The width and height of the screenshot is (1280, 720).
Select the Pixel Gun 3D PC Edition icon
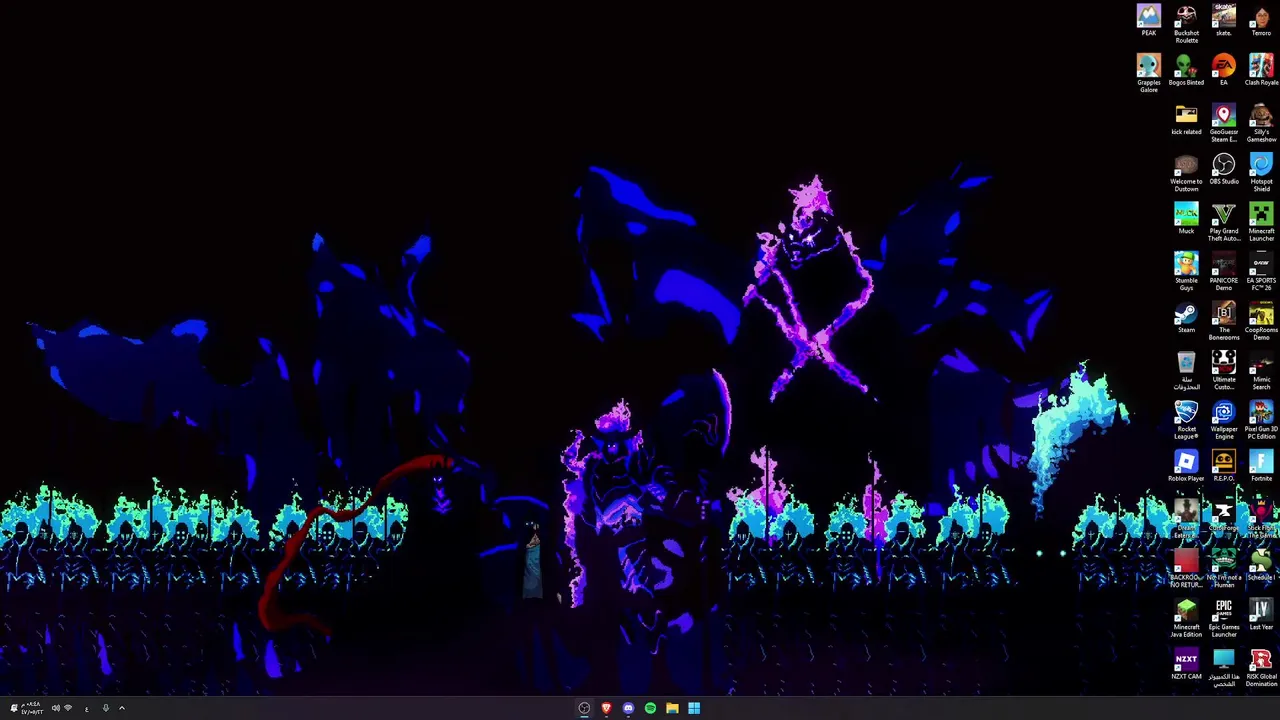[1261, 420]
